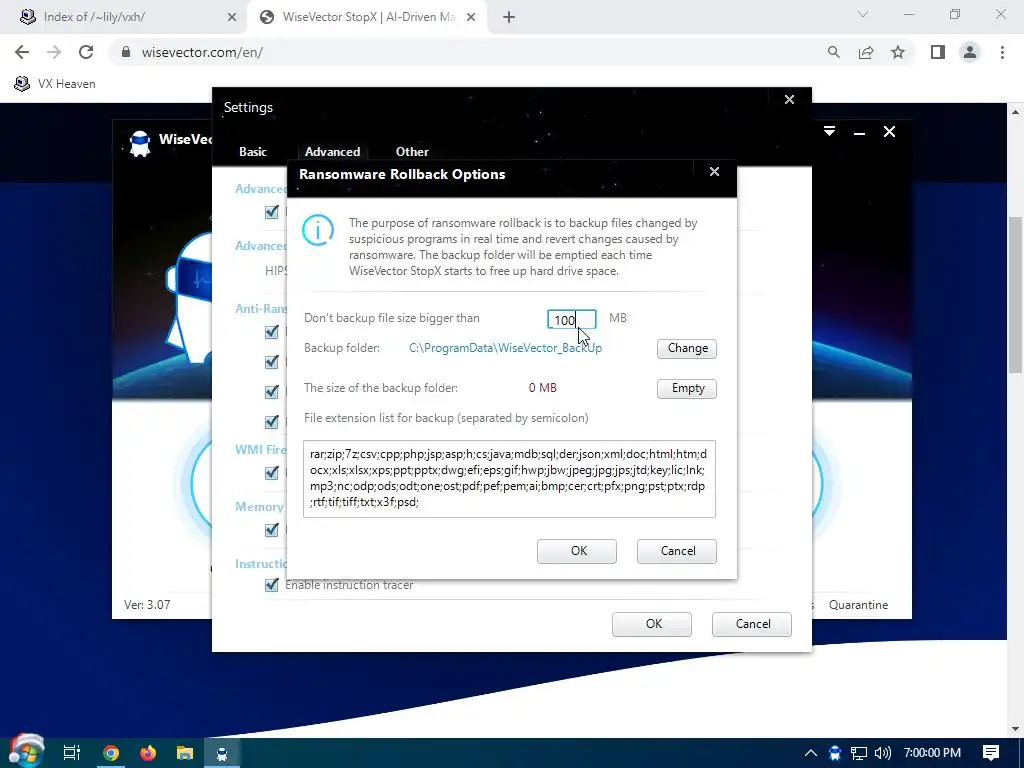Click the forward navigation arrow

54,52
